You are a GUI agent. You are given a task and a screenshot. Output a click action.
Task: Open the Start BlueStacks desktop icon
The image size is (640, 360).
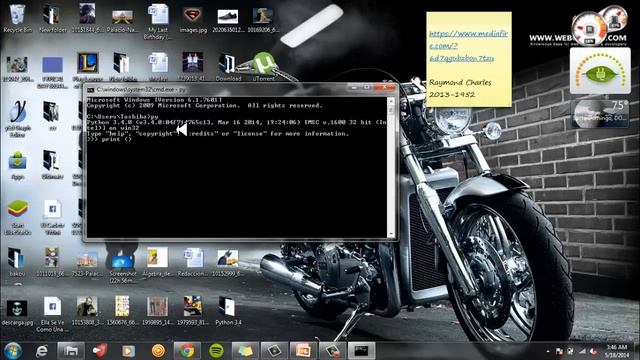point(17,217)
